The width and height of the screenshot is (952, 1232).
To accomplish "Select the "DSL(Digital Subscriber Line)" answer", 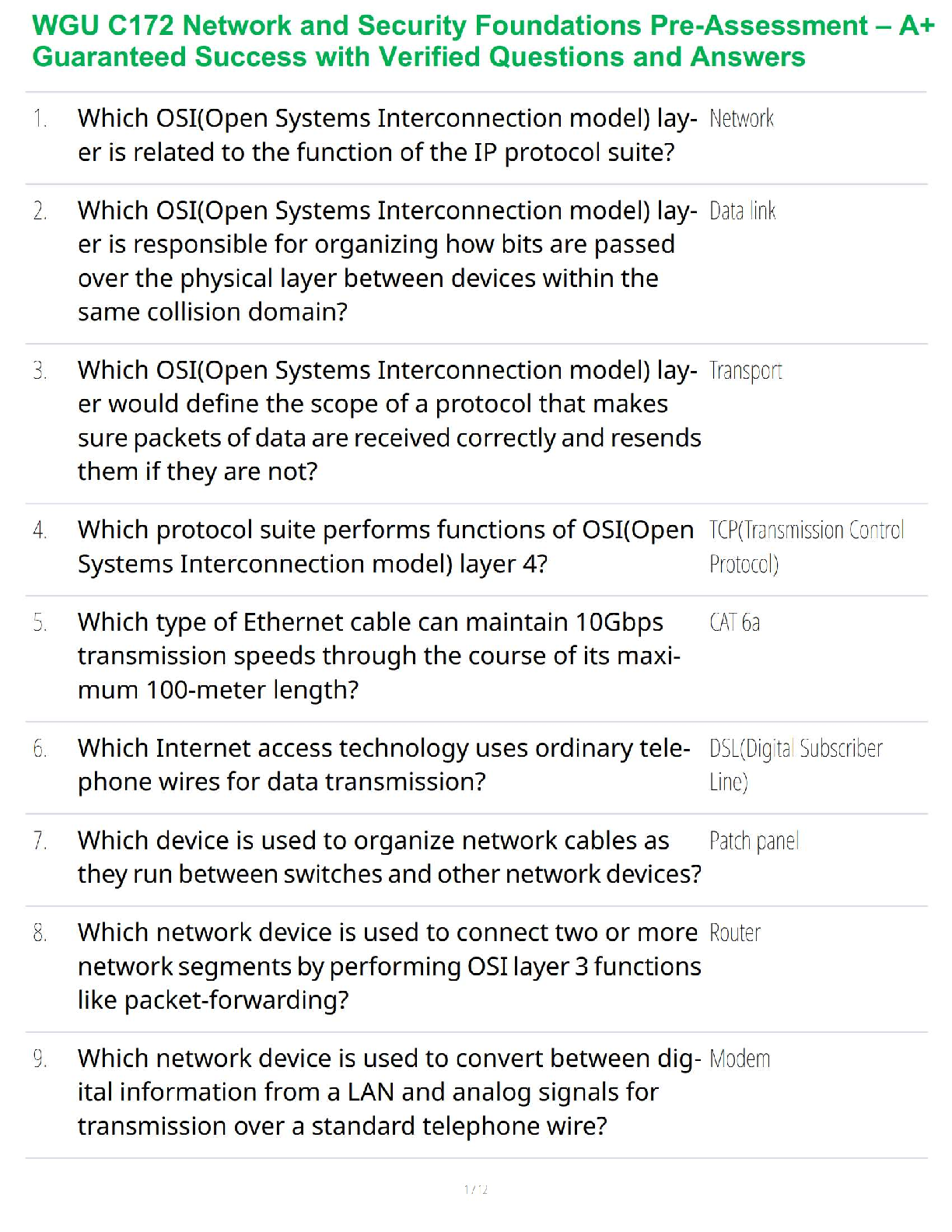I will pyautogui.click(x=795, y=765).
